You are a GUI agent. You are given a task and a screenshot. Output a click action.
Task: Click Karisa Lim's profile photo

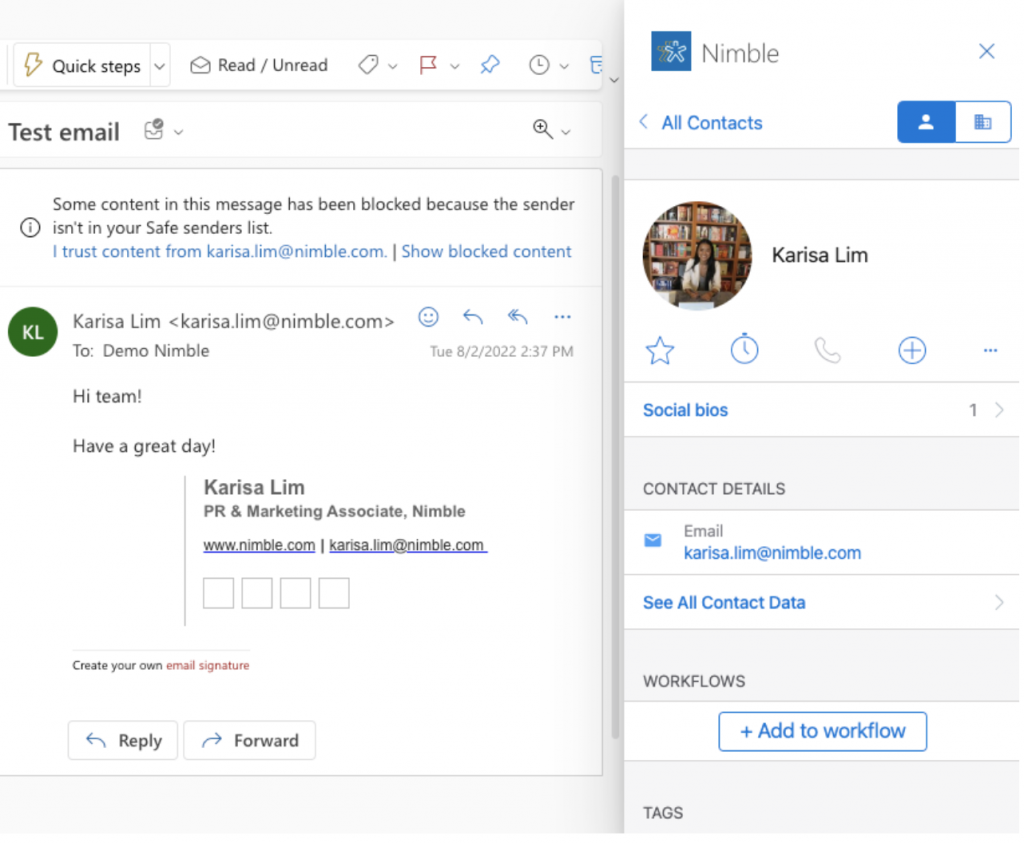(x=697, y=255)
